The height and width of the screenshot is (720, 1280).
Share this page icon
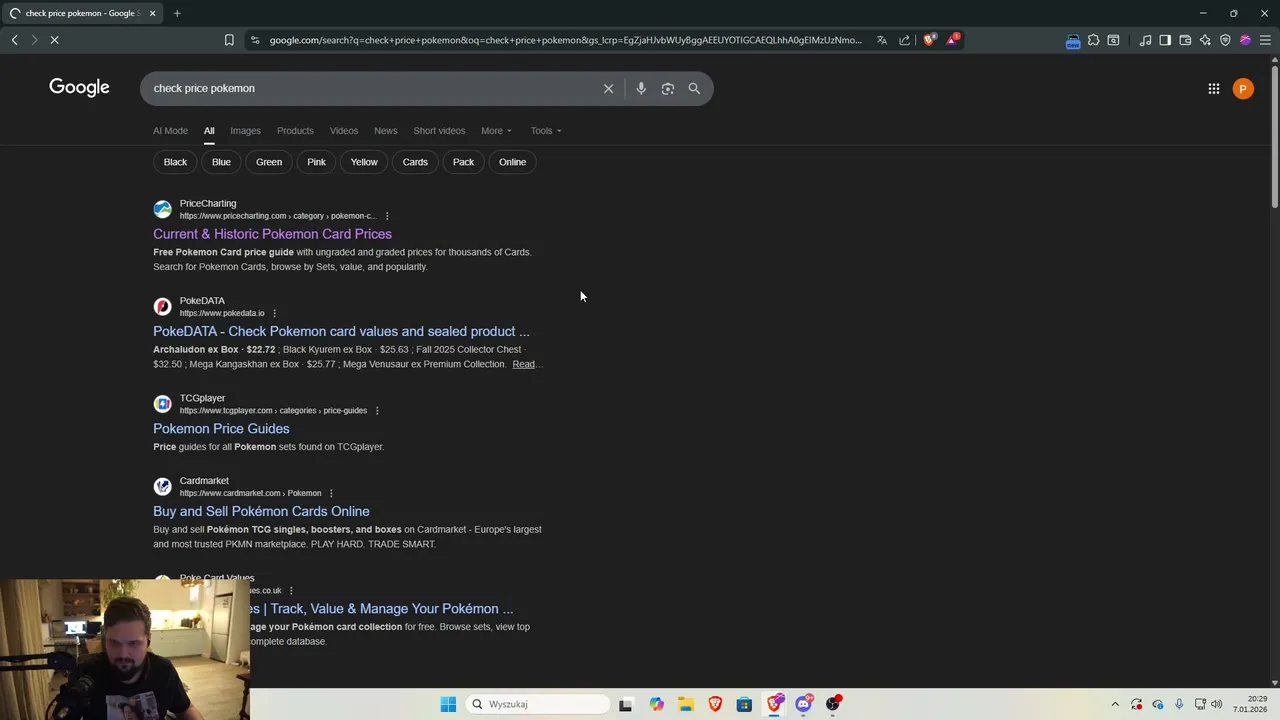pos(905,40)
